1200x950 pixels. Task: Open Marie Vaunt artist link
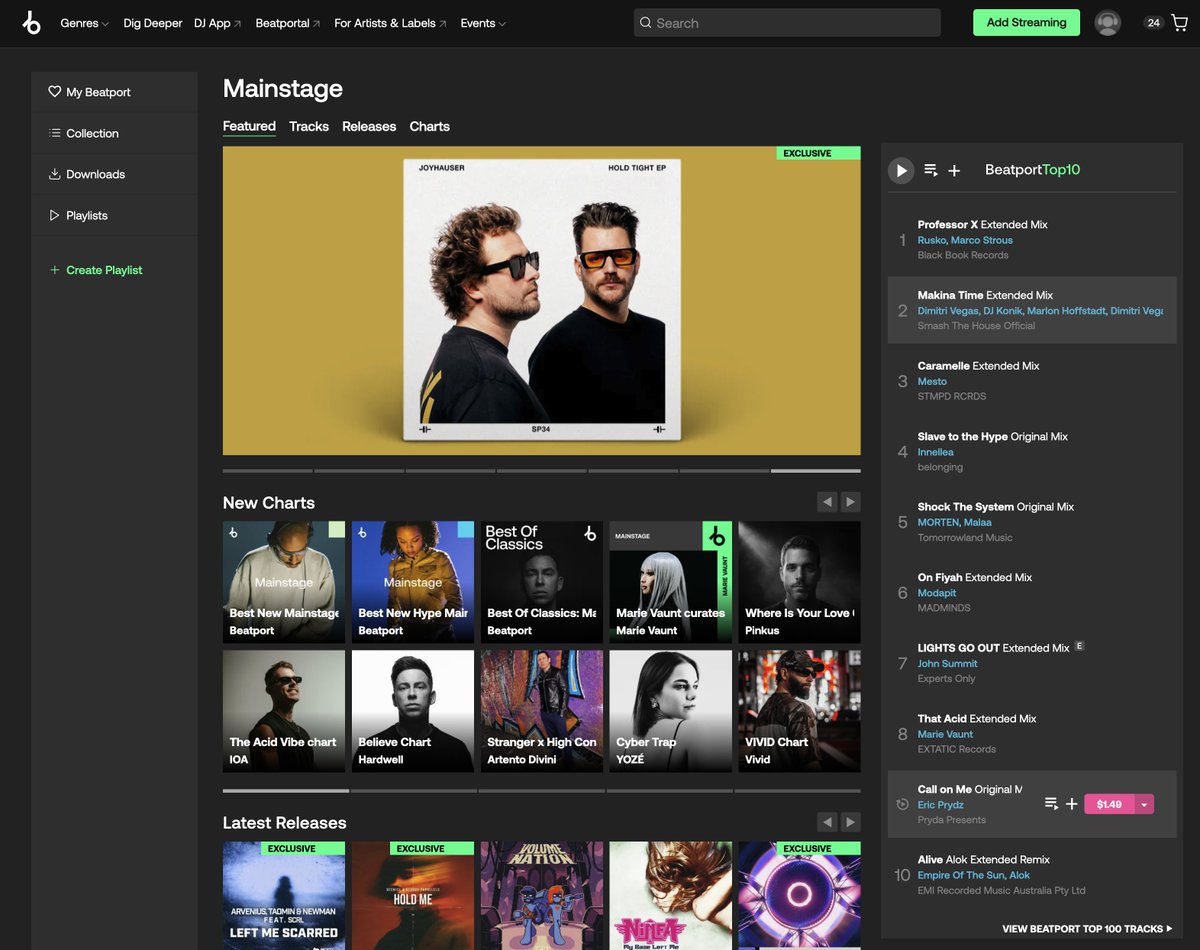point(945,734)
